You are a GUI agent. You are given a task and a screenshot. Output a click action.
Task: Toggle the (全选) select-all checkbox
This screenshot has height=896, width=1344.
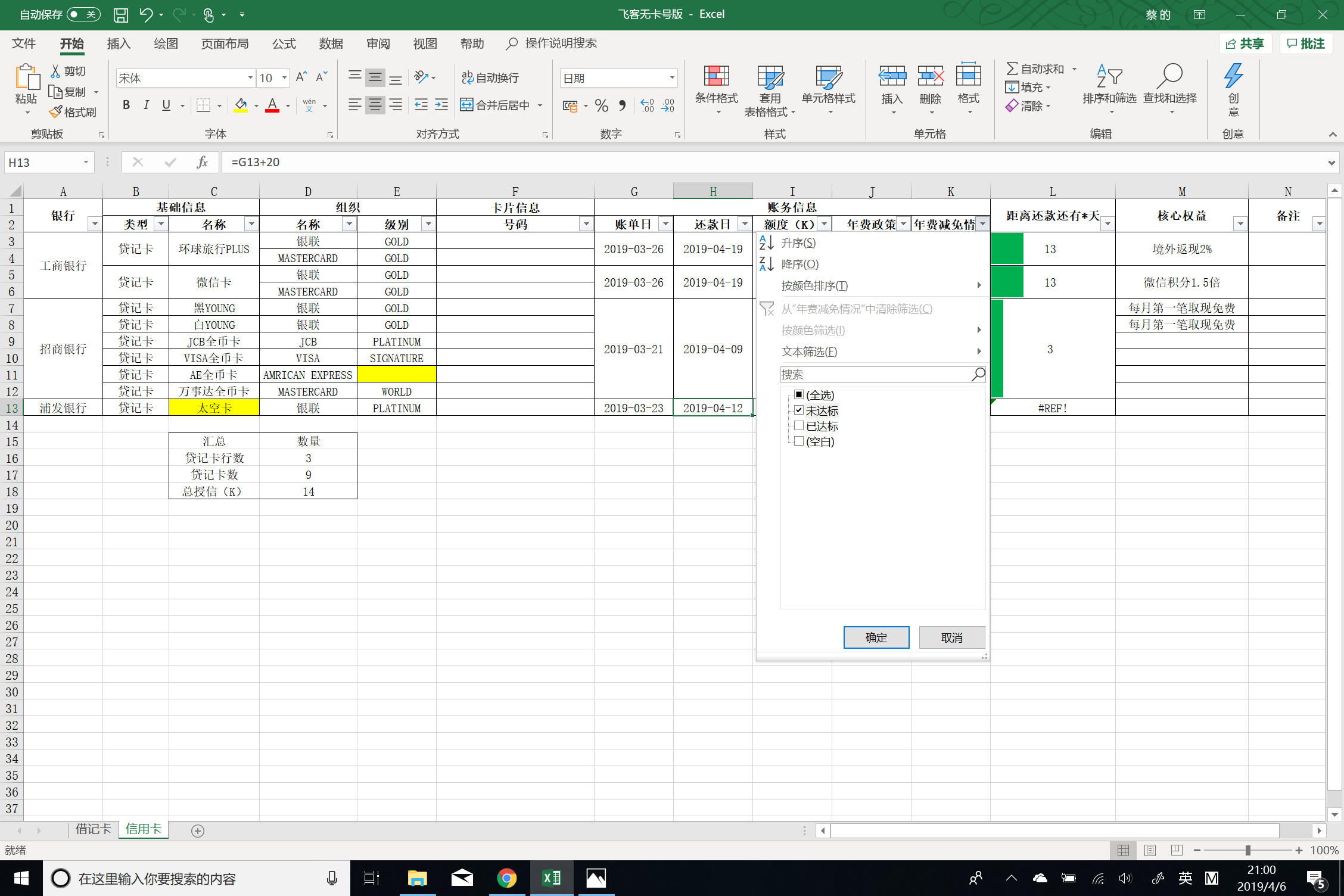[x=799, y=394]
